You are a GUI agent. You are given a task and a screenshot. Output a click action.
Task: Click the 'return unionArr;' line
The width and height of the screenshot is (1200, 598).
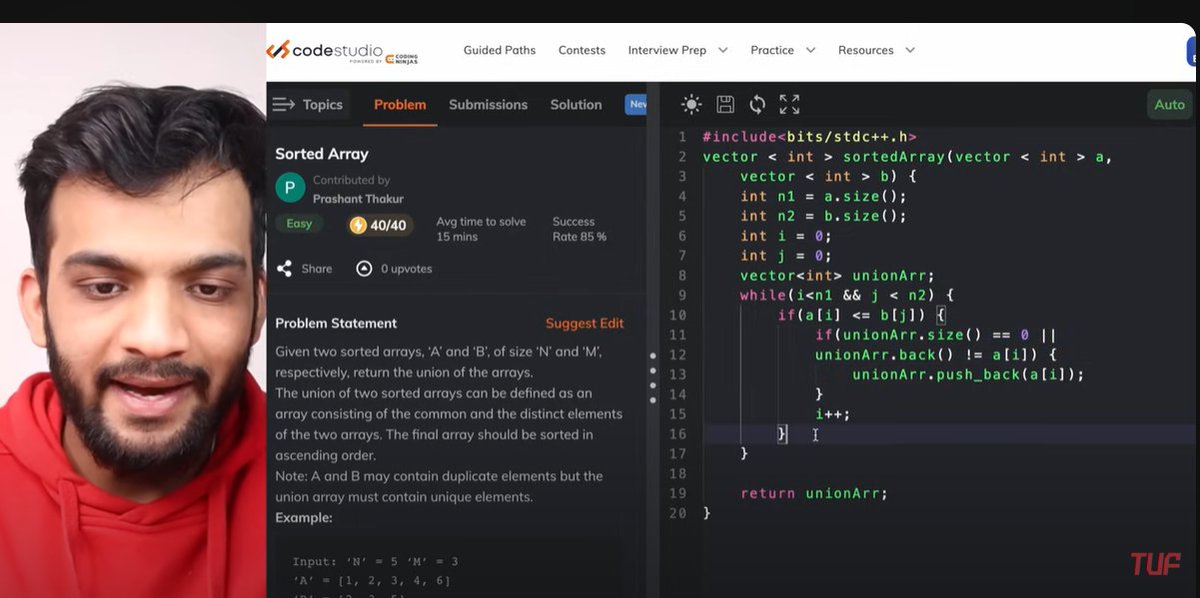(x=814, y=493)
